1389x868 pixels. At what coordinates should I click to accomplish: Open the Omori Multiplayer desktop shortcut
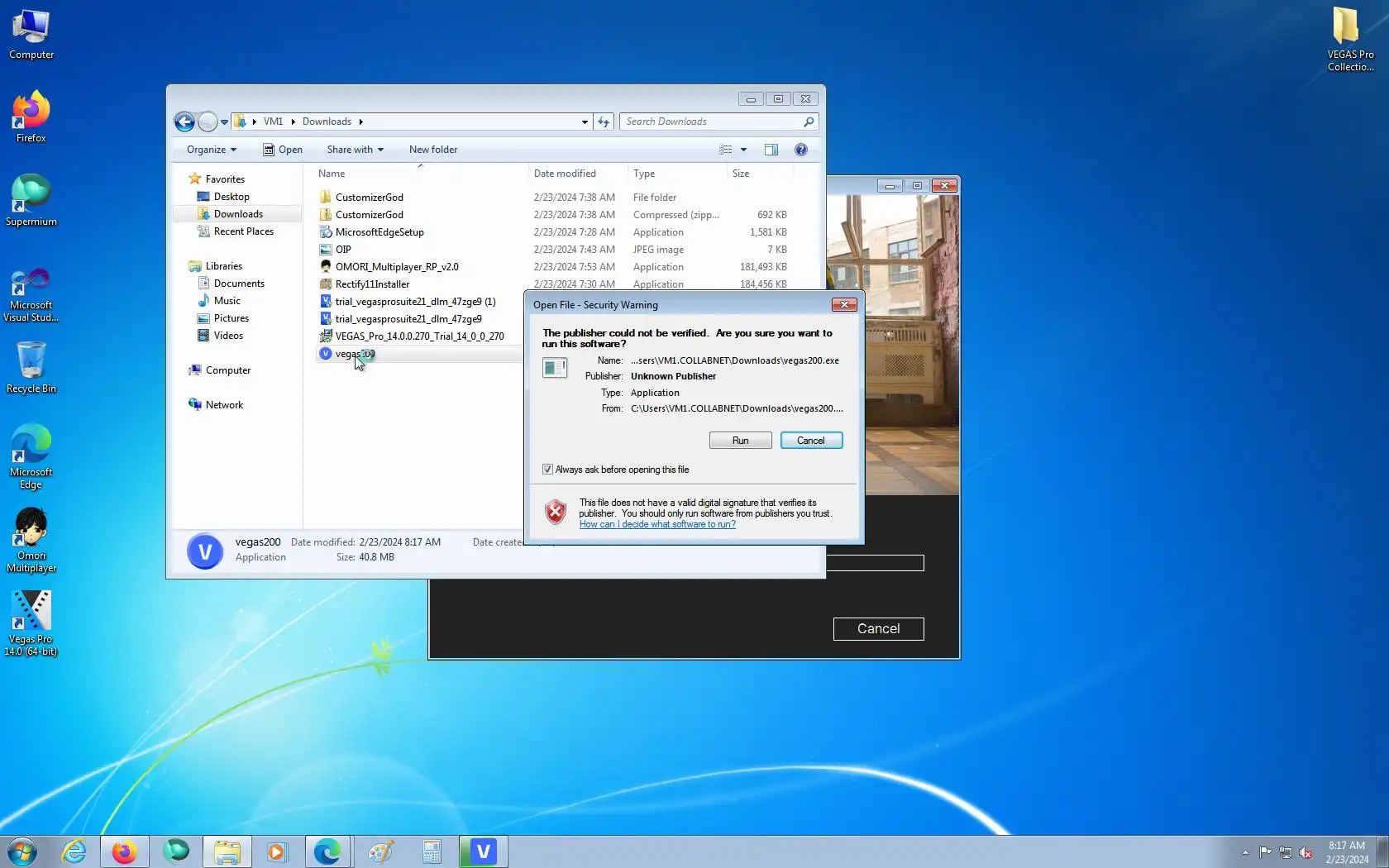point(31,541)
